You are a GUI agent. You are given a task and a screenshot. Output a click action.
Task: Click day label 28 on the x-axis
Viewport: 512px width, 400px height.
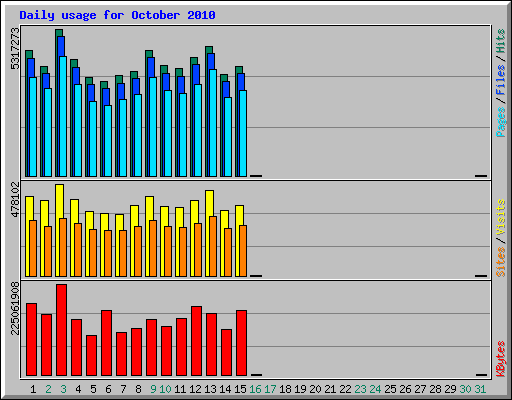tap(435, 389)
